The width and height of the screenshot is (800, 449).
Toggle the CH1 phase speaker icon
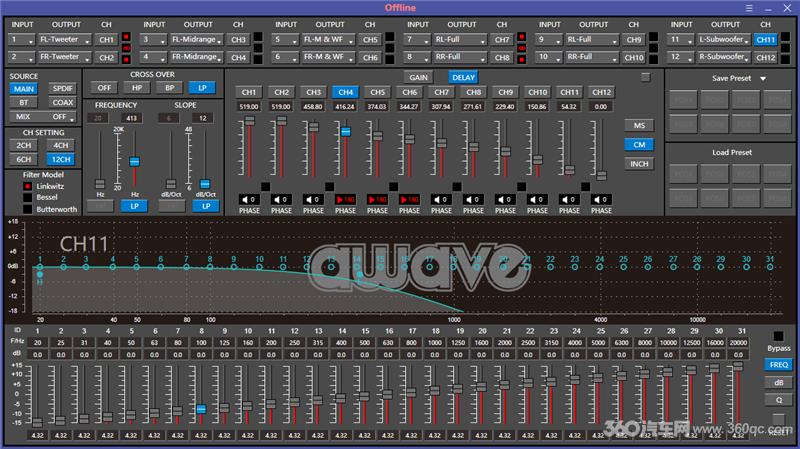point(249,199)
